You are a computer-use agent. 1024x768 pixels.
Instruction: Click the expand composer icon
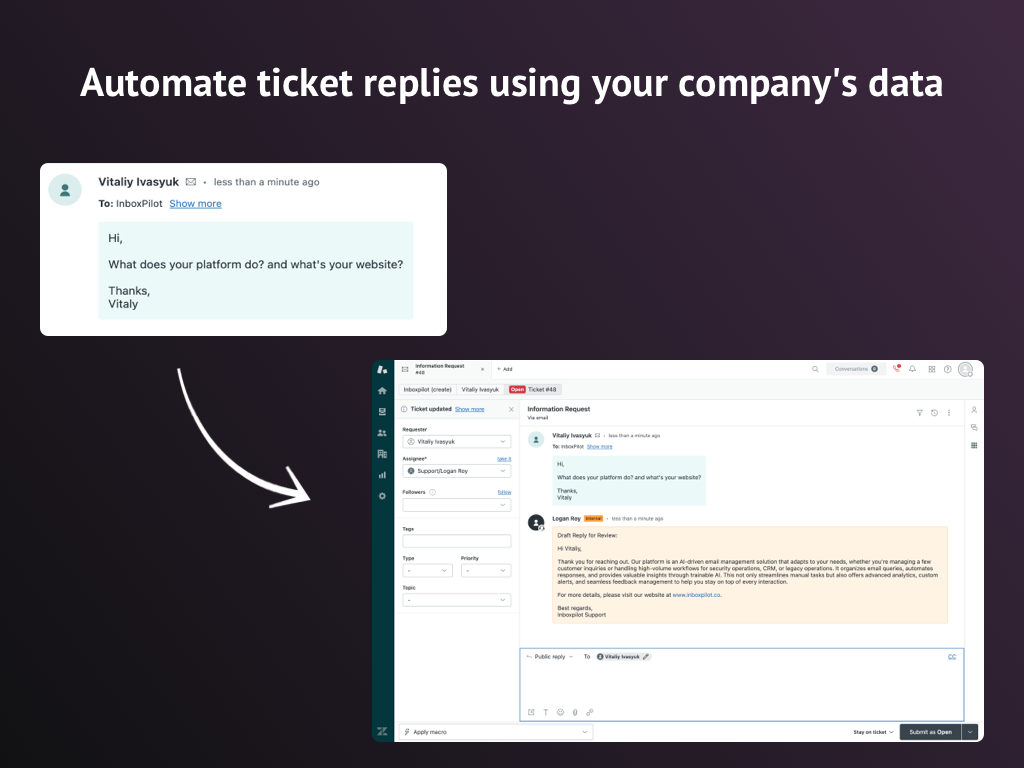point(531,712)
